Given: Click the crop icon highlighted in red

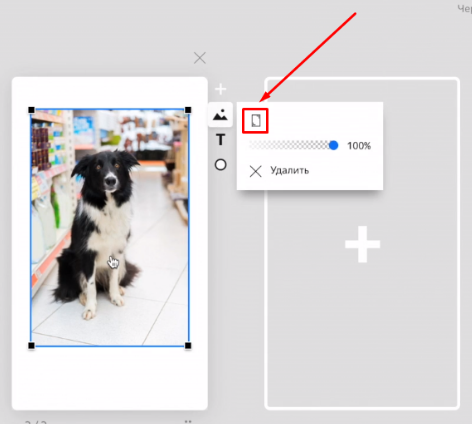Looking at the screenshot, I should click(x=255, y=121).
